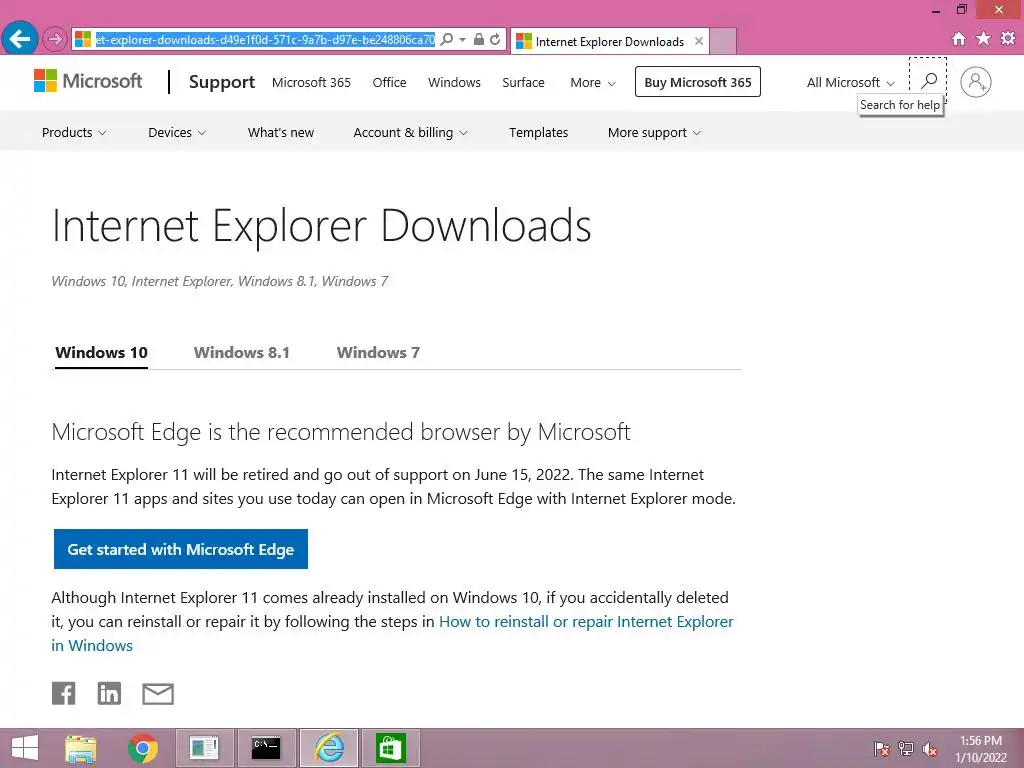Click the browser Forward arrow button

tap(55, 40)
